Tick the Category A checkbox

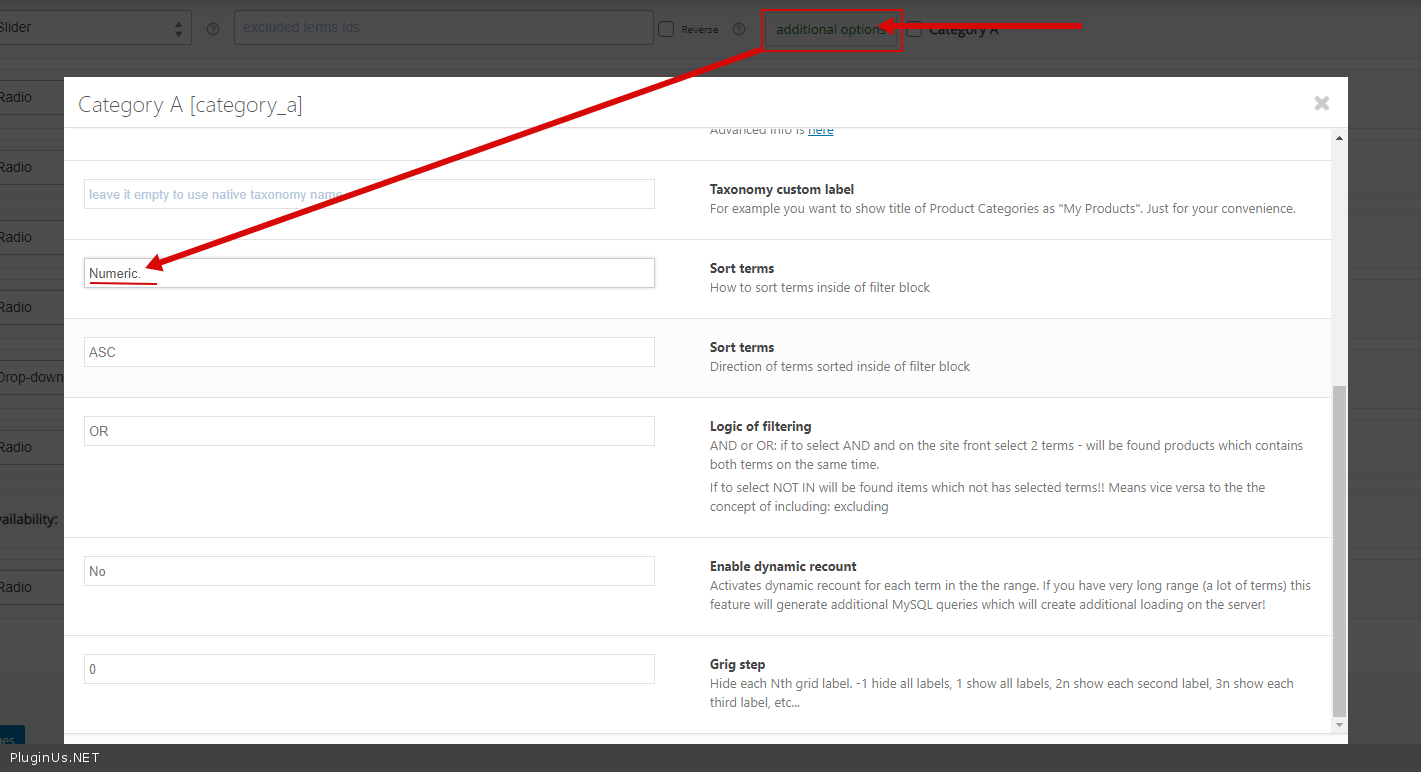pos(914,29)
